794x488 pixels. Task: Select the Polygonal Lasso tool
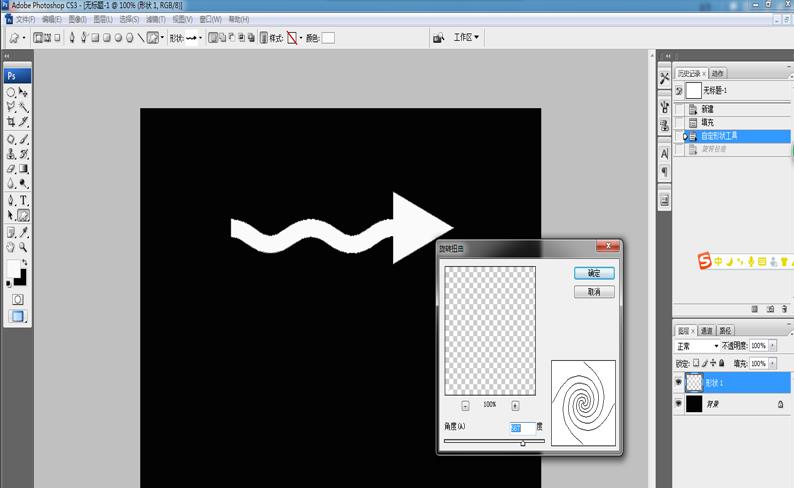pos(11,107)
